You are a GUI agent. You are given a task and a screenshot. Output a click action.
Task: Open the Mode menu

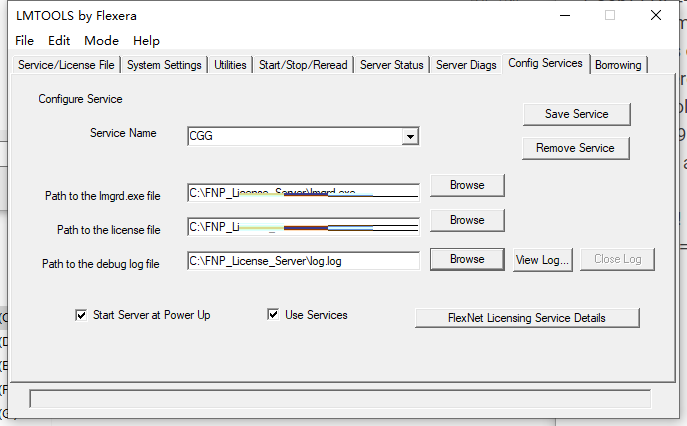coord(101,41)
